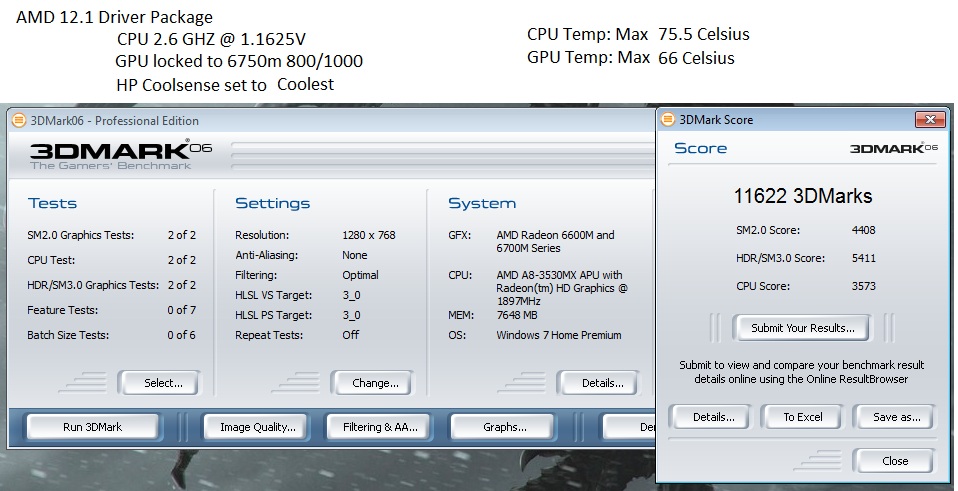958x491 pixels.
Task: Click the Close button in Score window
Action: [x=894, y=461]
